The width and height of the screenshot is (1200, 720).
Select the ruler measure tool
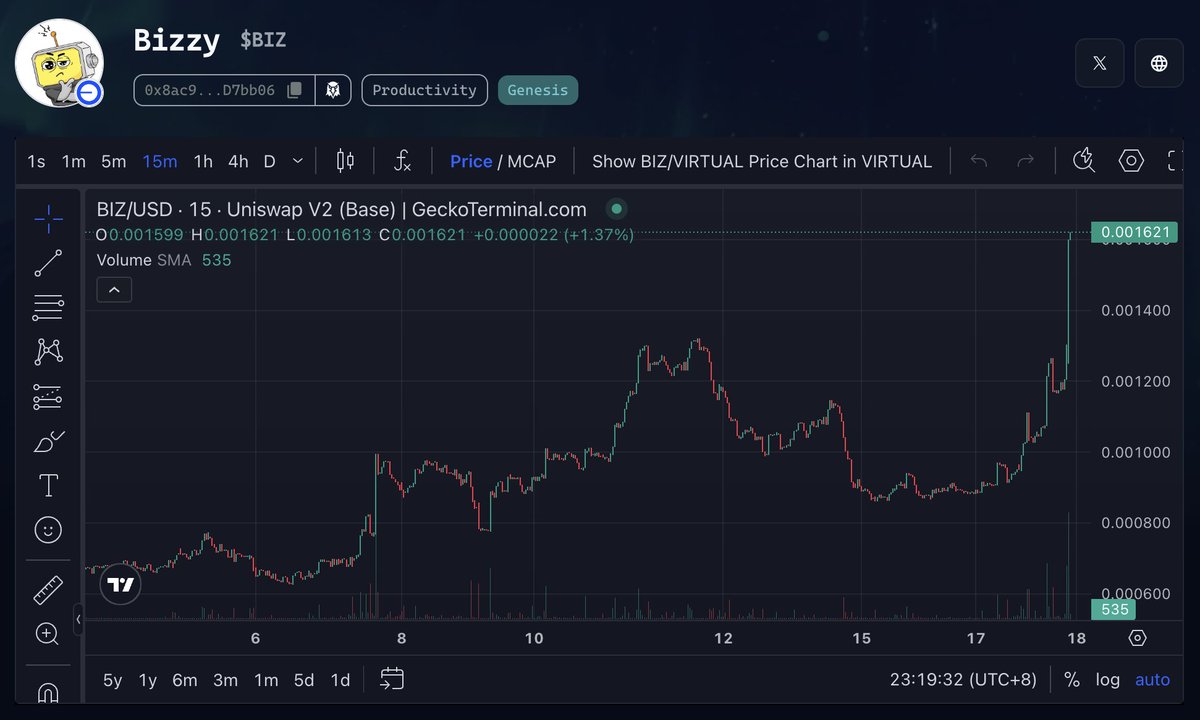click(x=48, y=590)
